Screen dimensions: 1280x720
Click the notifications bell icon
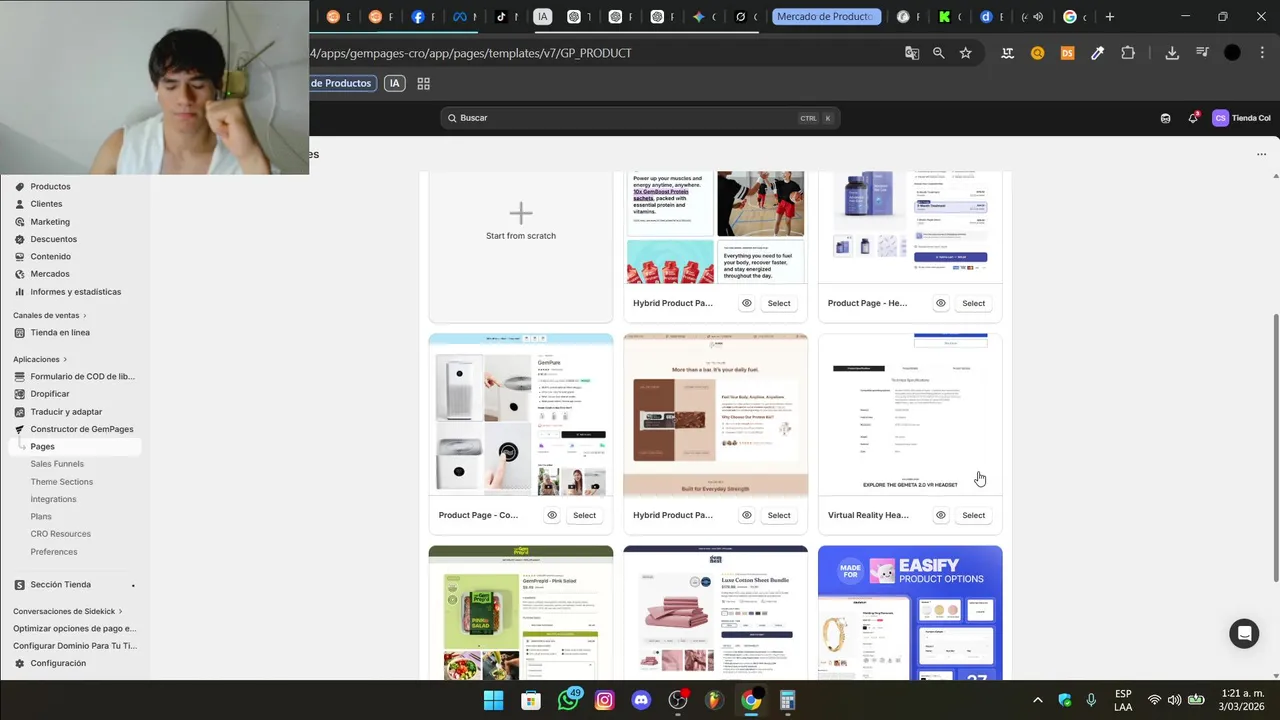(x=1193, y=118)
